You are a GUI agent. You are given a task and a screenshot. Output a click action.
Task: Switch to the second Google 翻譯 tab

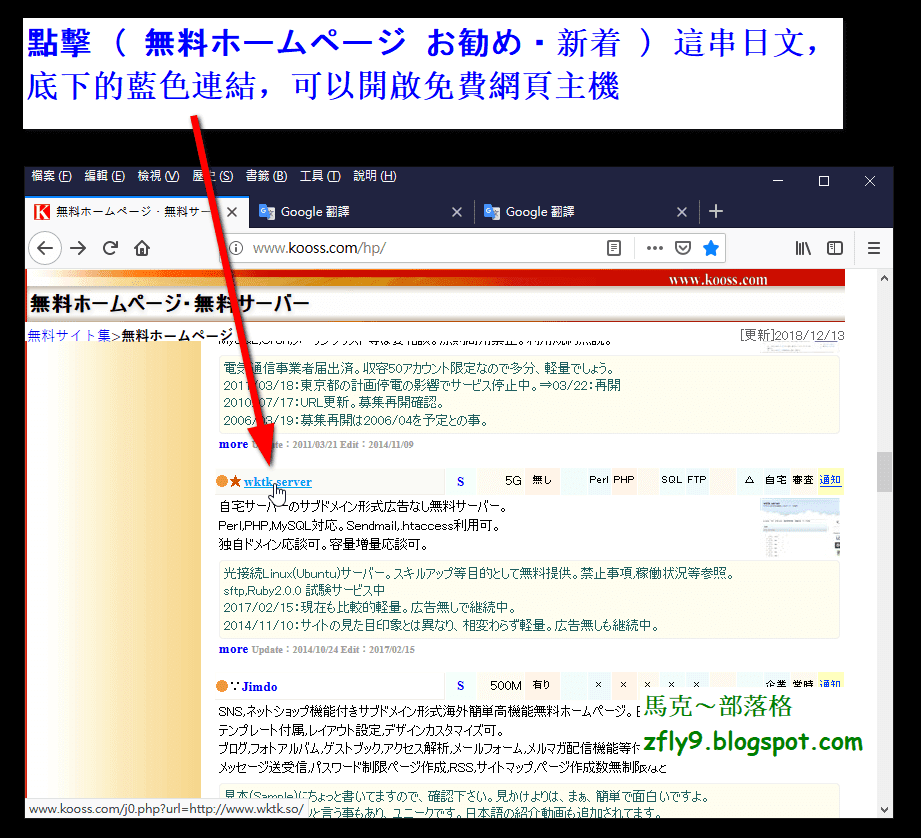coord(587,212)
